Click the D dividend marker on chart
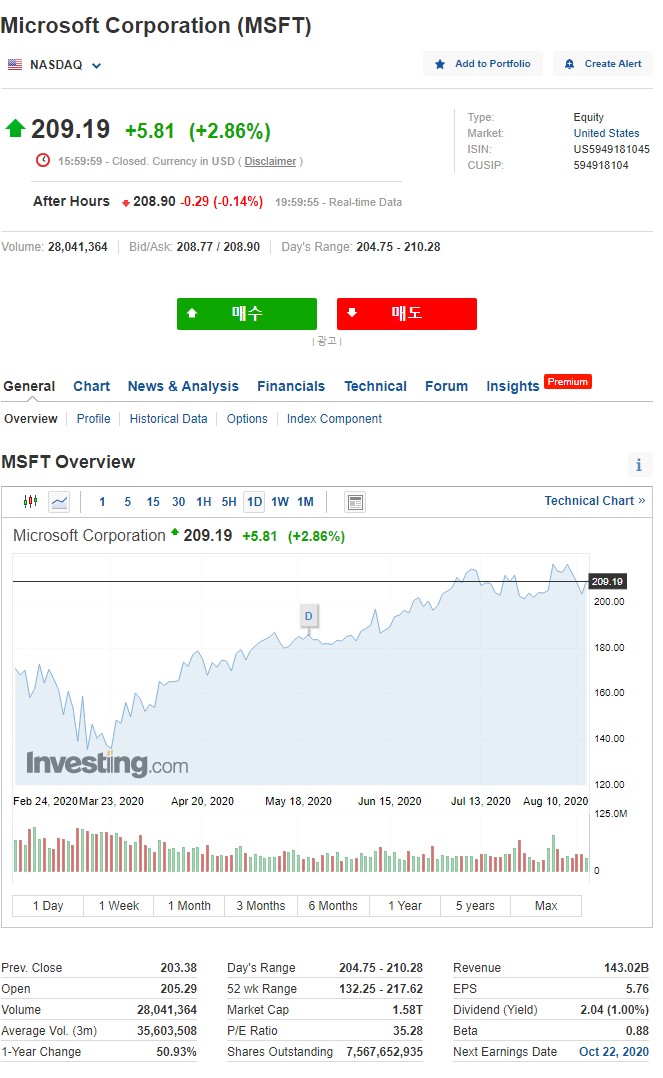This screenshot has height=1078, width=663. tap(309, 617)
